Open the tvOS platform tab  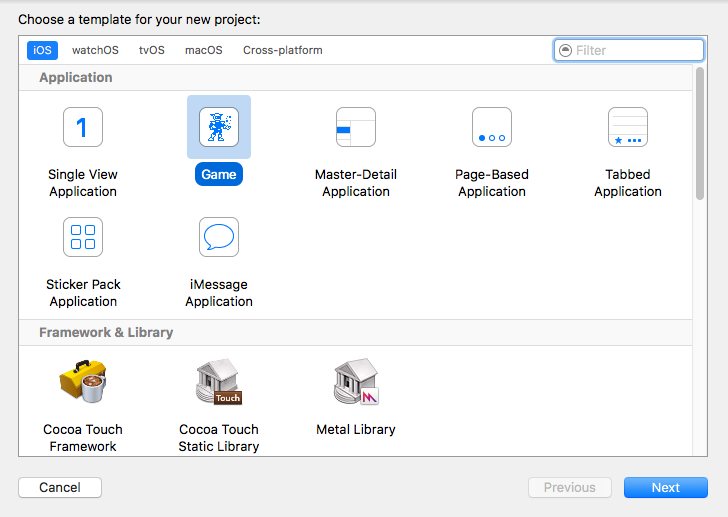tap(152, 50)
